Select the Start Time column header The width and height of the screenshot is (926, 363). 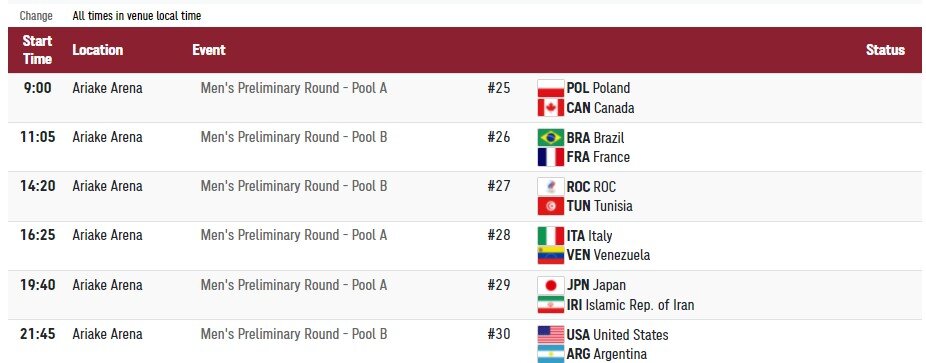[37, 50]
